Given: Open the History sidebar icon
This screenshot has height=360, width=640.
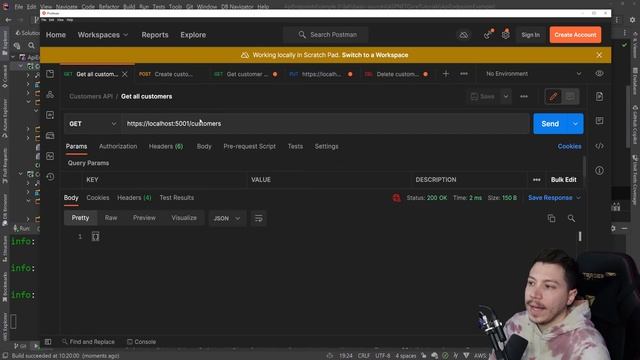Looking at the screenshot, I should click(x=50, y=177).
